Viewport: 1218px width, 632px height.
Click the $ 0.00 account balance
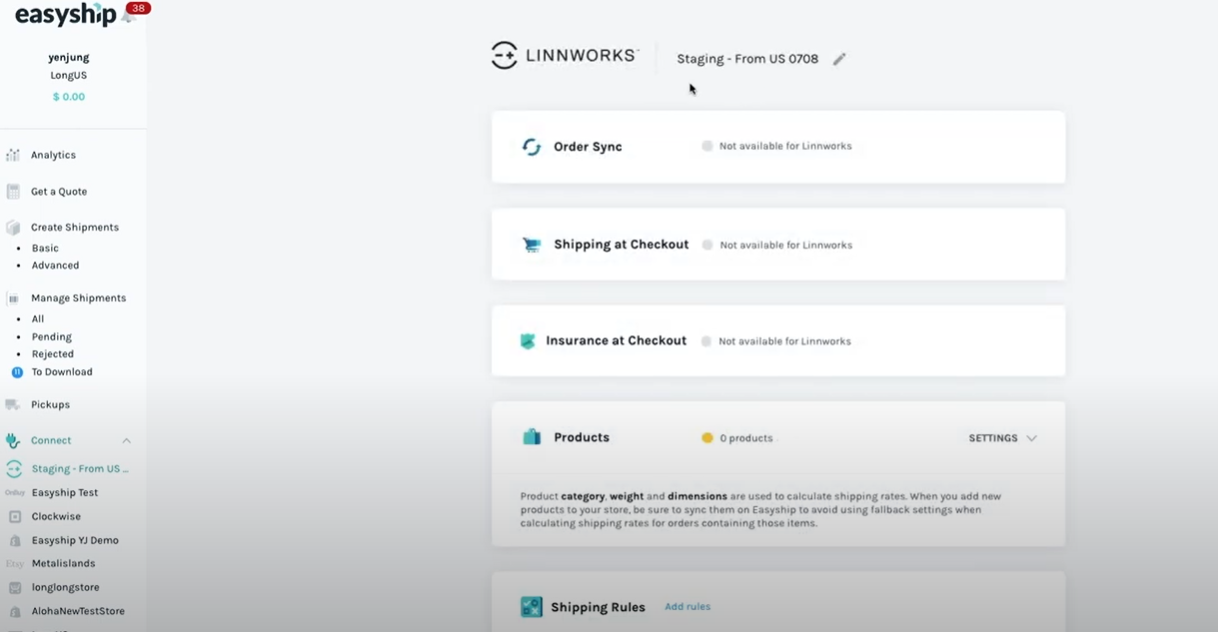(x=69, y=97)
